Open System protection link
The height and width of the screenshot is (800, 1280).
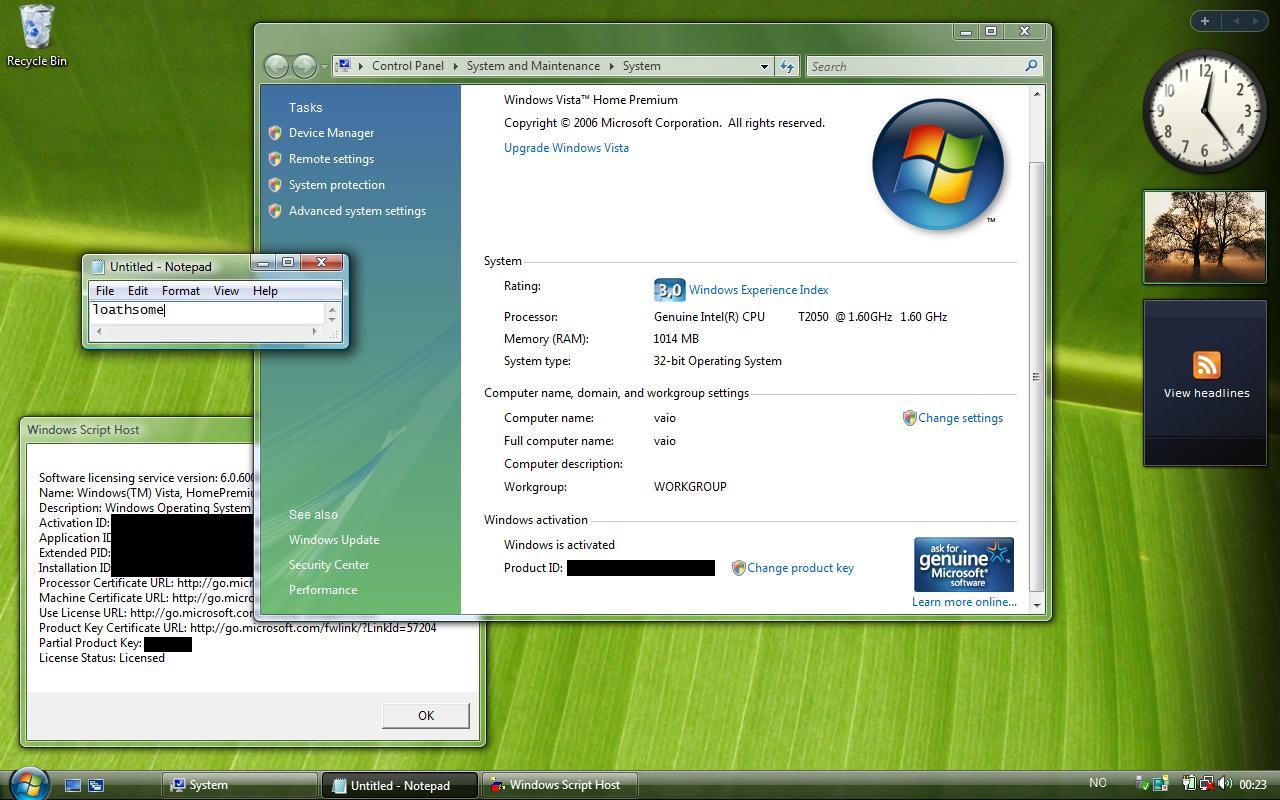pos(337,185)
